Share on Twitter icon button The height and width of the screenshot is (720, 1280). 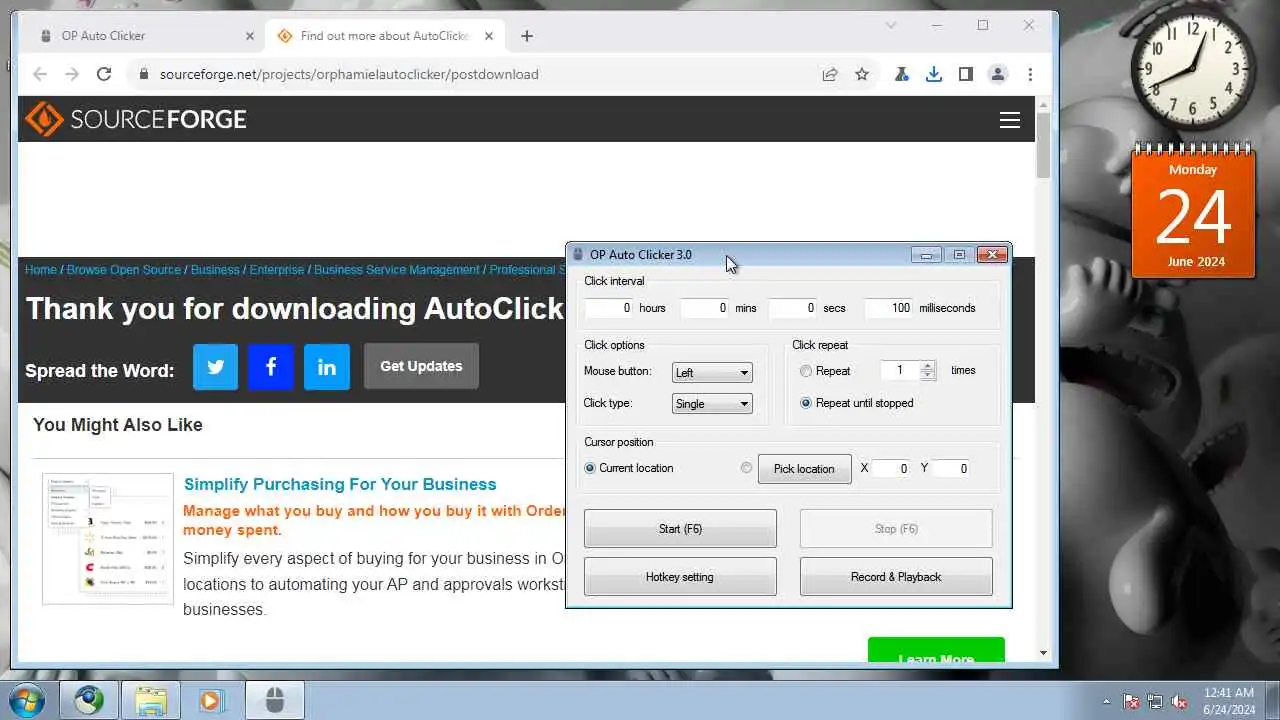click(x=215, y=366)
